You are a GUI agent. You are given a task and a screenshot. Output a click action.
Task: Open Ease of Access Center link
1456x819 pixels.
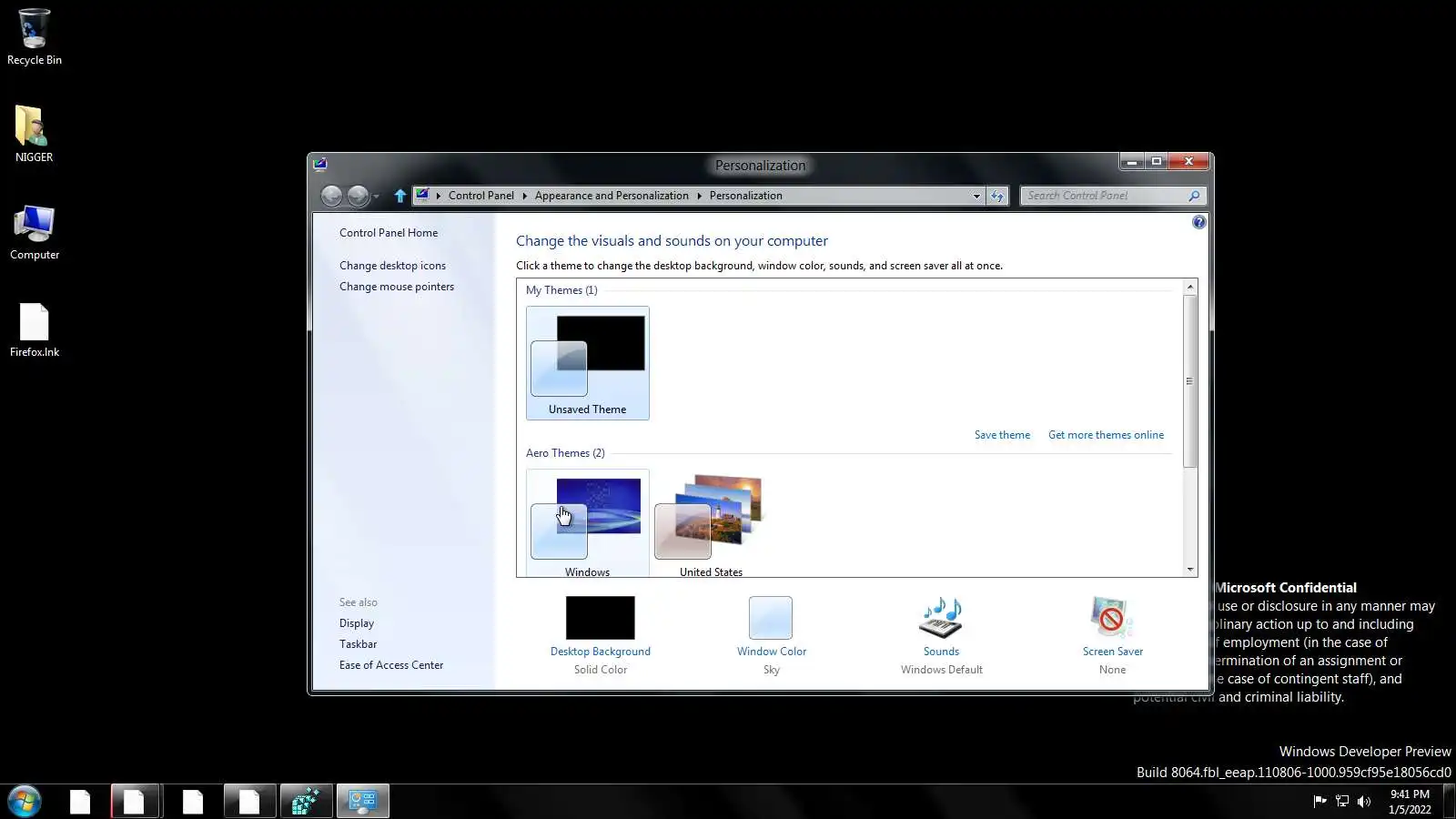pyautogui.click(x=391, y=665)
